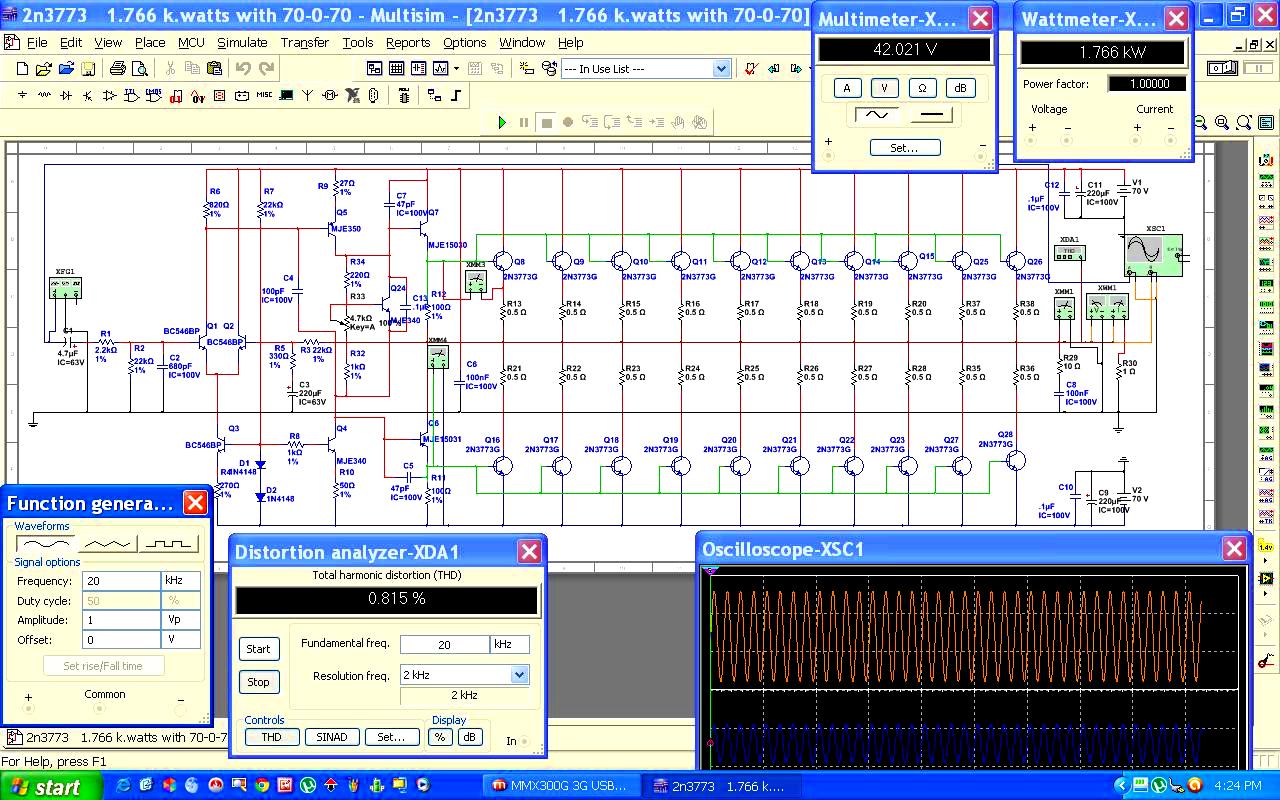Open the Options menu
1280x800 pixels.
click(465, 42)
